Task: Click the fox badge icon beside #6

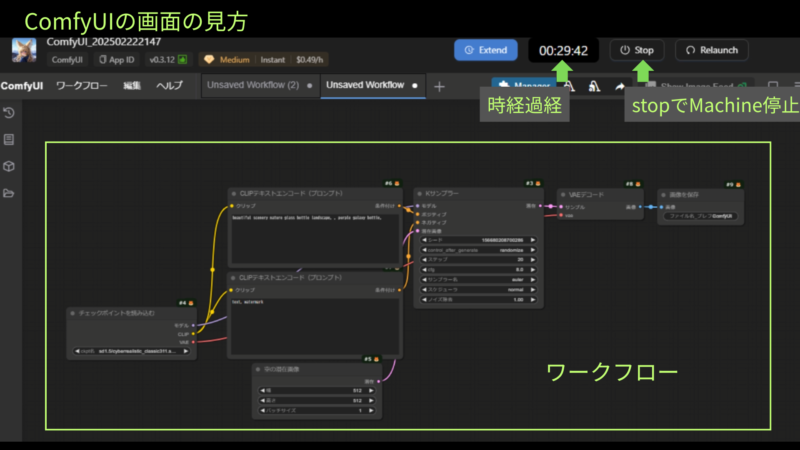Action: coord(397,184)
